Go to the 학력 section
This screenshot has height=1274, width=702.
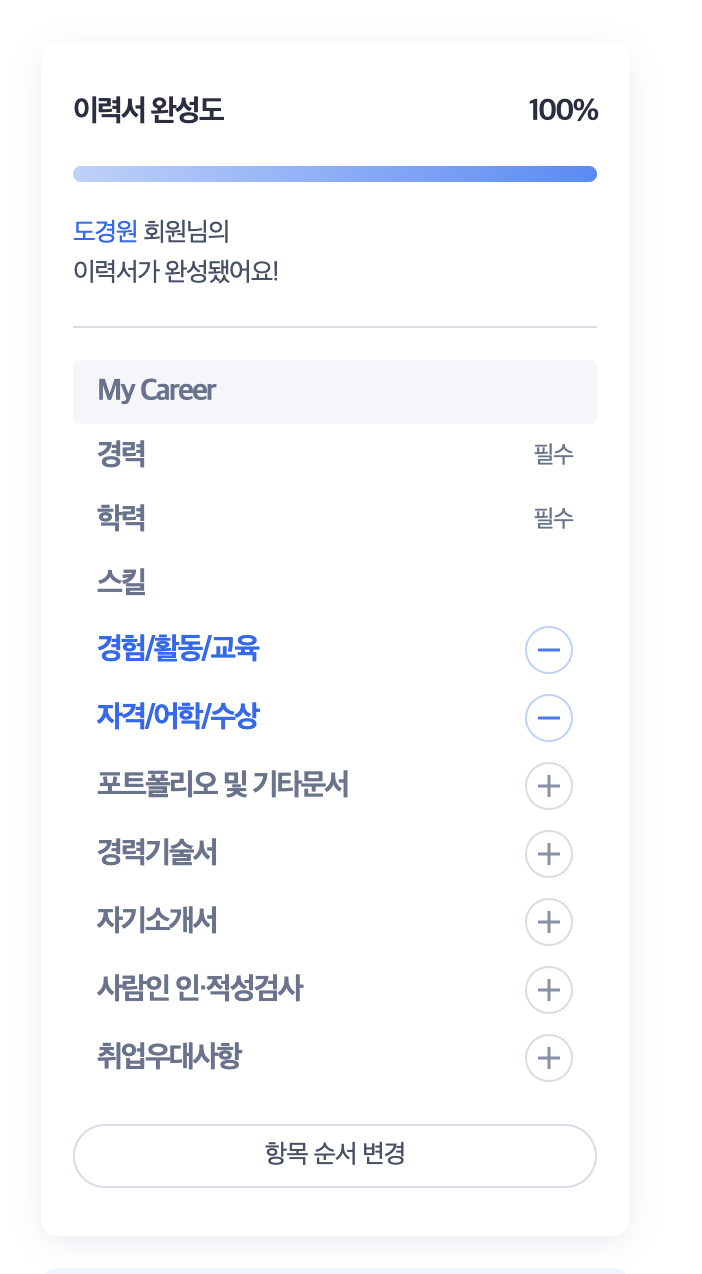tap(121, 518)
